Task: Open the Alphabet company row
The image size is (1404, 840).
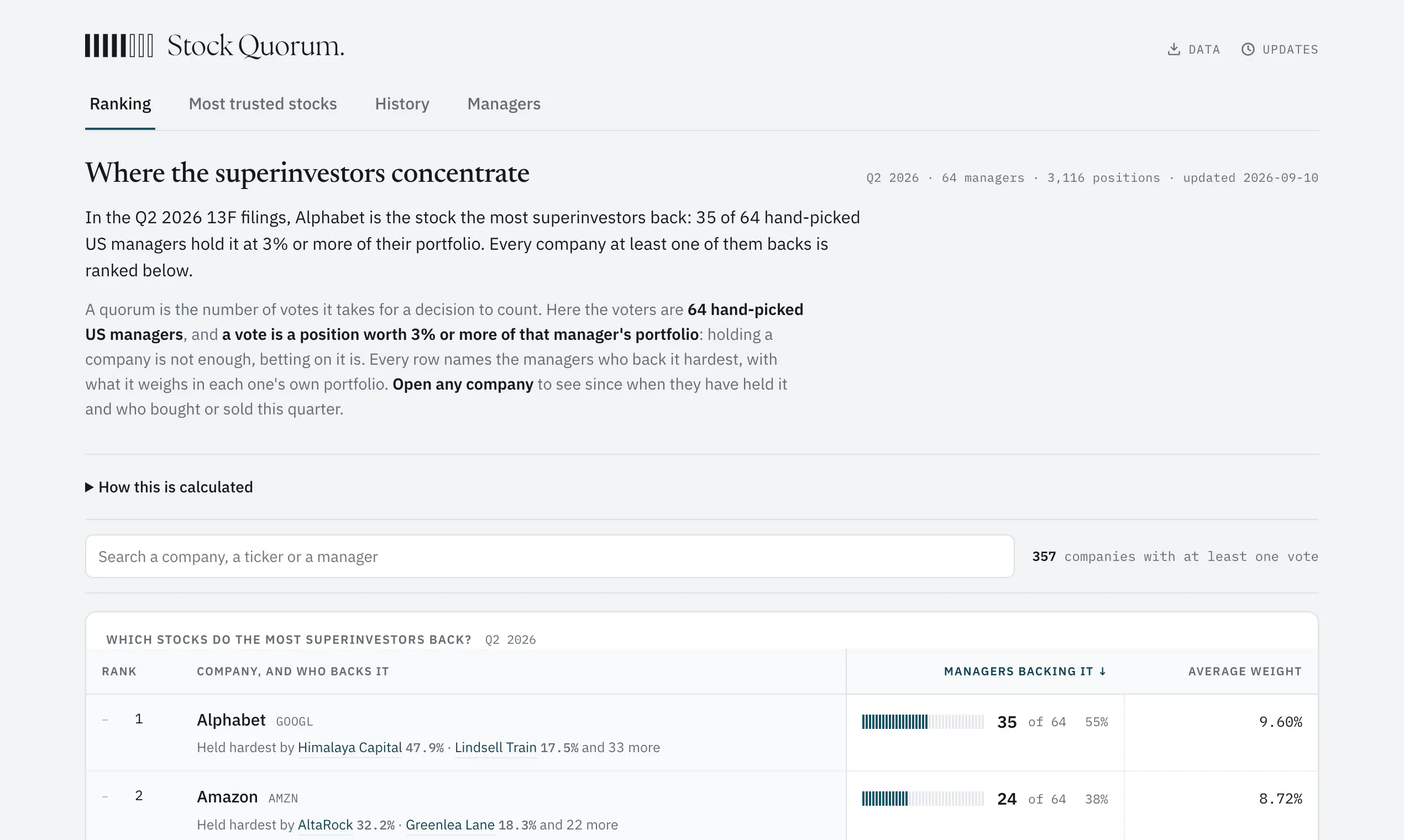Action: (x=701, y=732)
